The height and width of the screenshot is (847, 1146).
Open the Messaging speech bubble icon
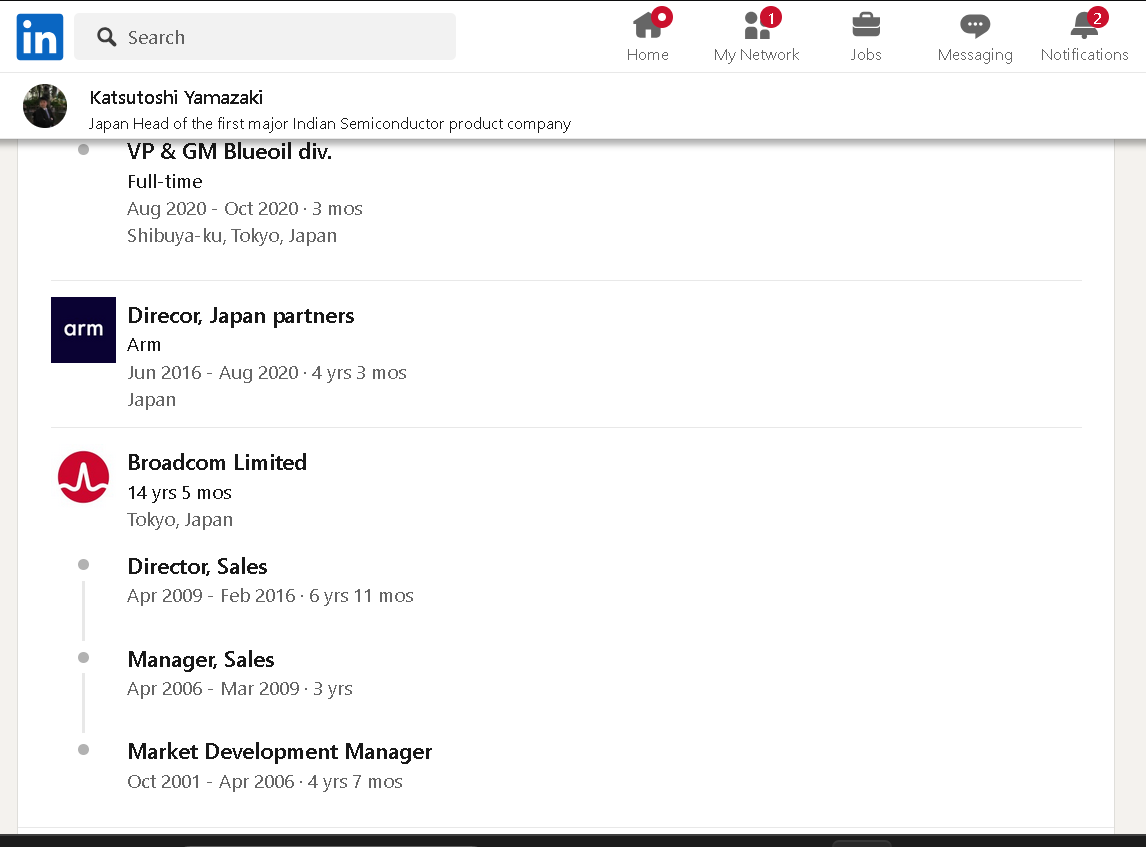point(975,26)
